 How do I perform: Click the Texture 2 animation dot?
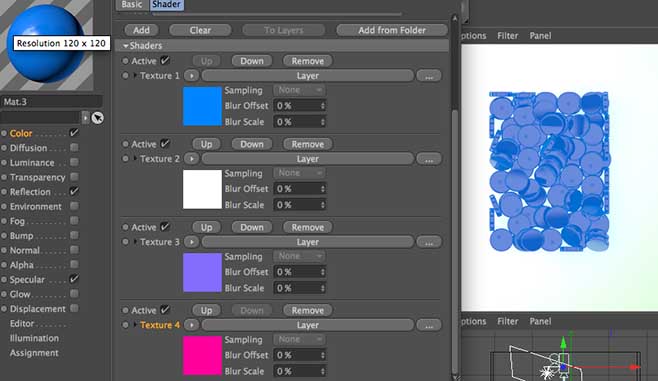(x=125, y=159)
